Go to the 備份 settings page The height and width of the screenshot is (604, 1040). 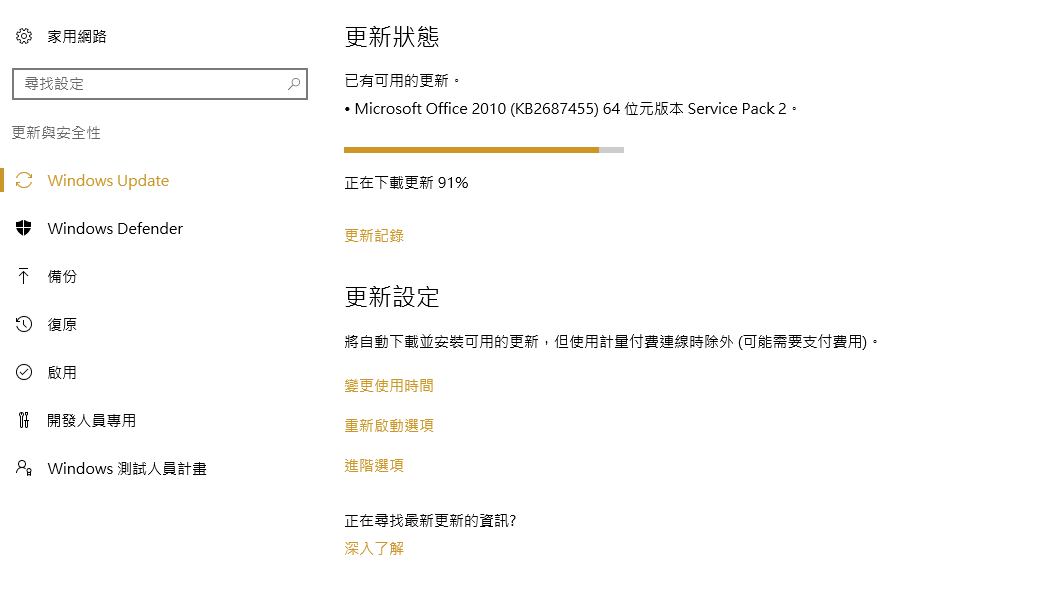click(x=62, y=277)
